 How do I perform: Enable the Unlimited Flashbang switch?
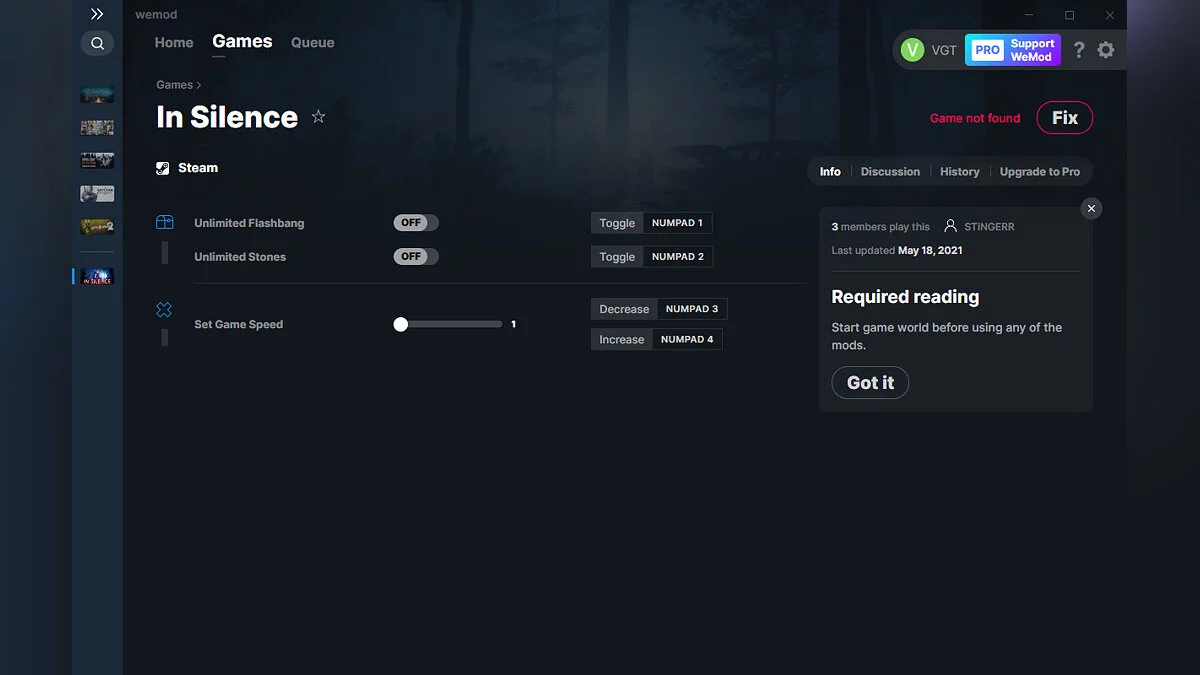click(415, 222)
